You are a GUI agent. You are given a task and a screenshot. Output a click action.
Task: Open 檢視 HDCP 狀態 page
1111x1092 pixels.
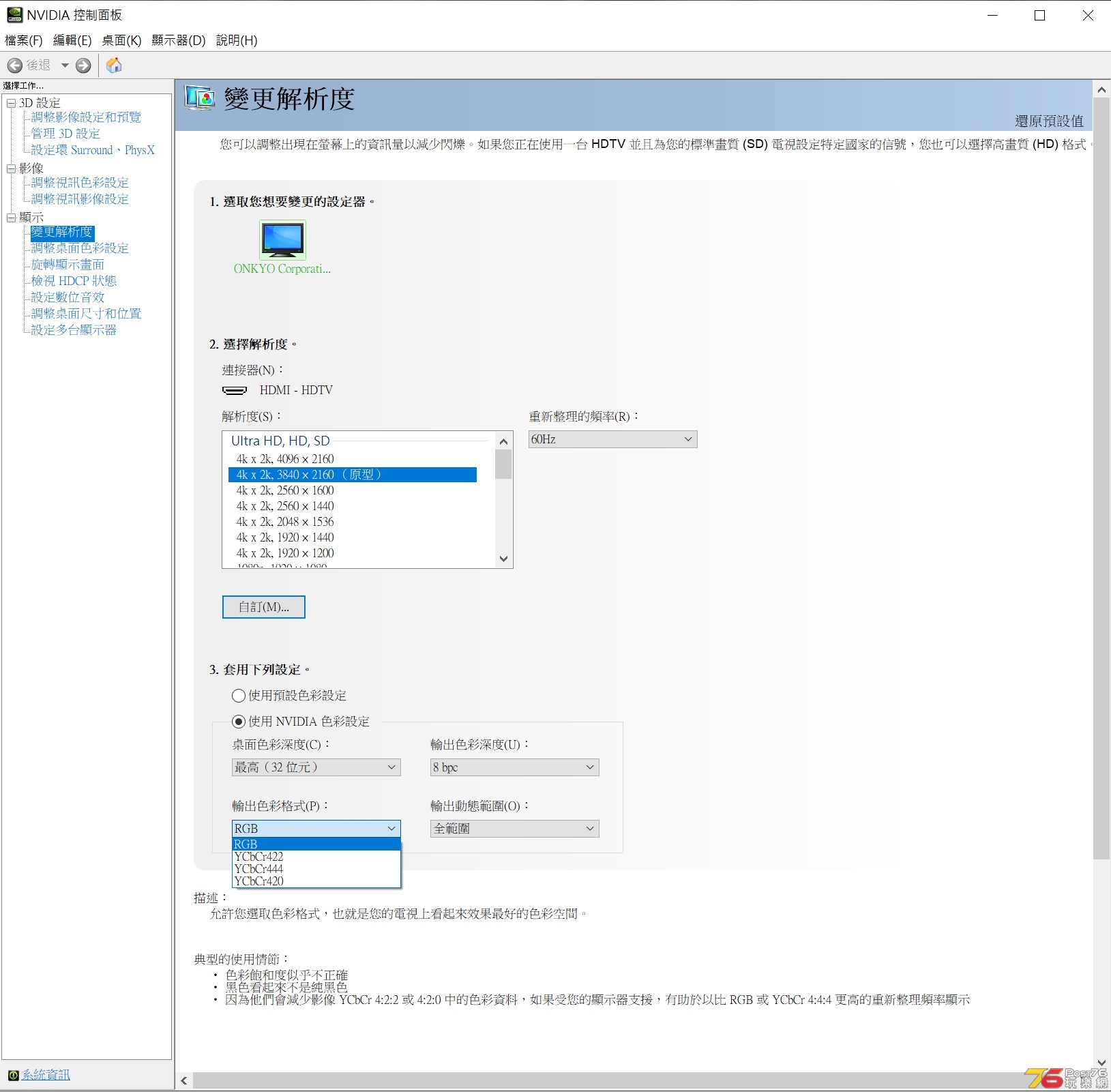click(74, 281)
